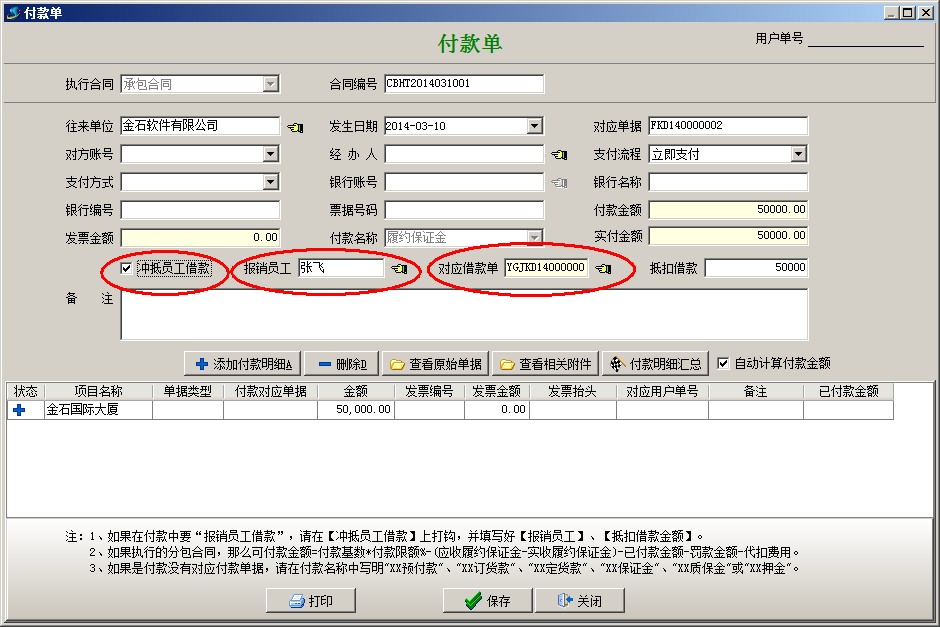Open the 对方账号 dropdown list

tap(270, 154)
